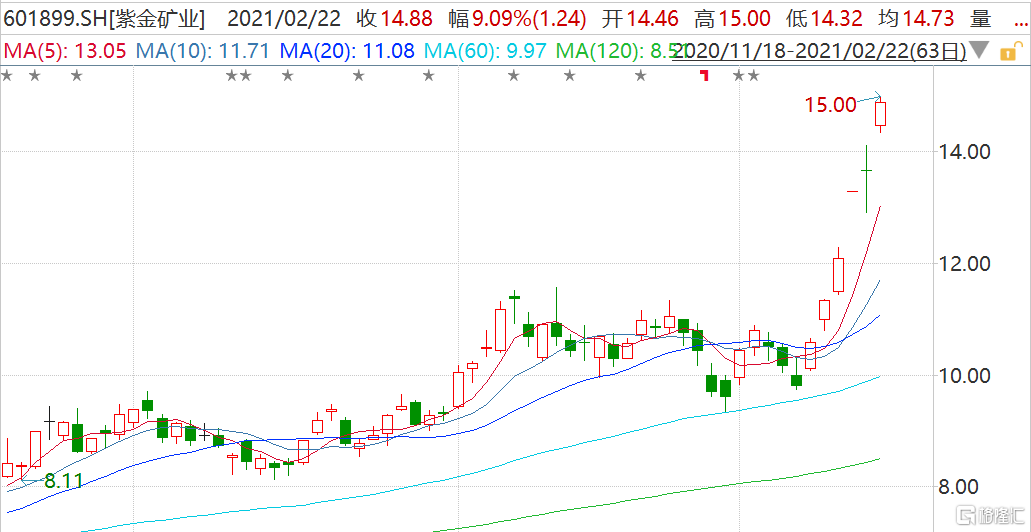Select the MA(5) indicator label

pyautogui.click(x=66, y=50)
